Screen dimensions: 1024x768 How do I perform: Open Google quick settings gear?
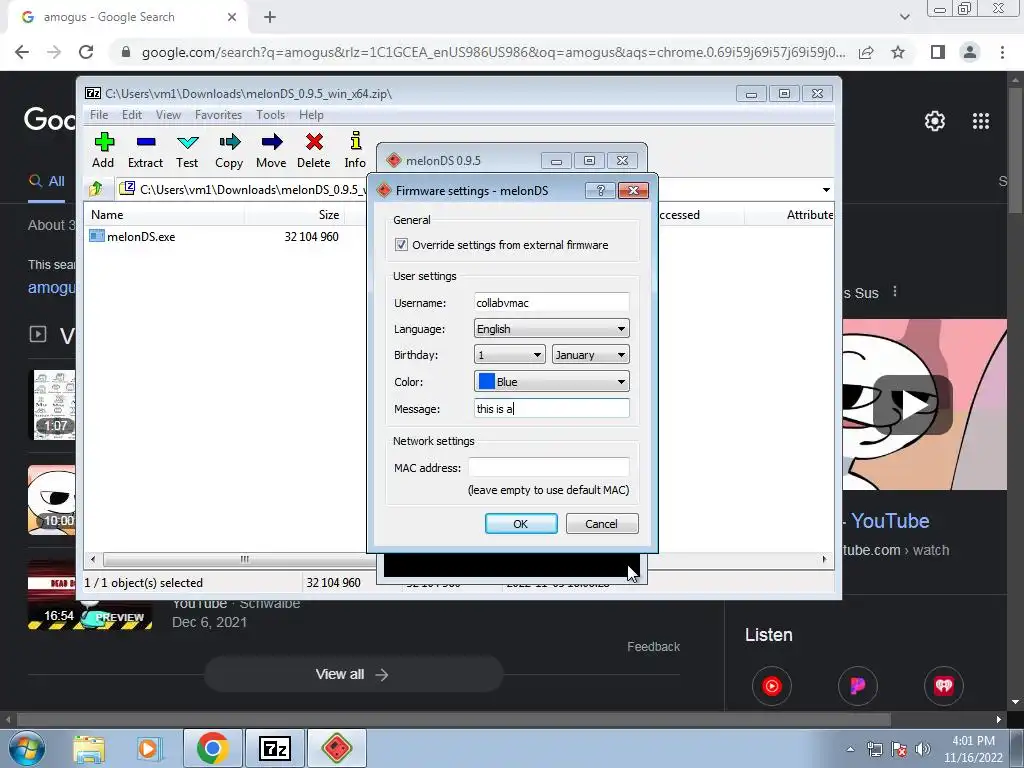coord(935,121)
